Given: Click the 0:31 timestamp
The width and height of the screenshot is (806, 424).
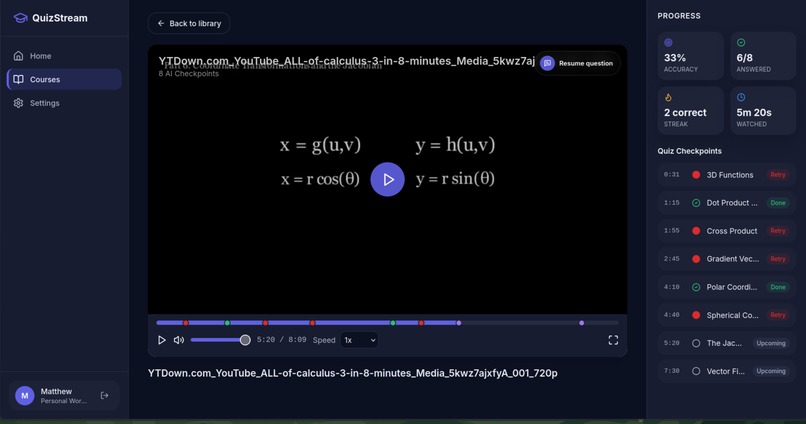Looking at the screenshot, I should [671, 175].
